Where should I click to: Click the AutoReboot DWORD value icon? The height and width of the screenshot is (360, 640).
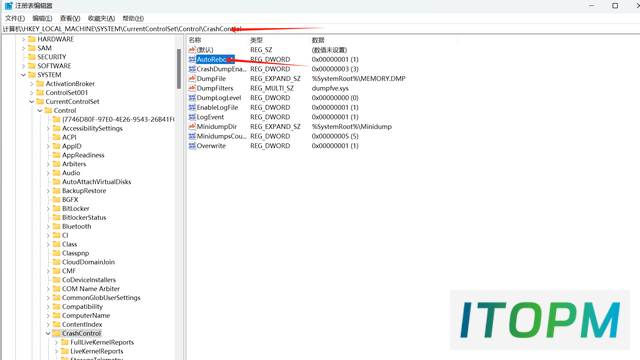192,60
